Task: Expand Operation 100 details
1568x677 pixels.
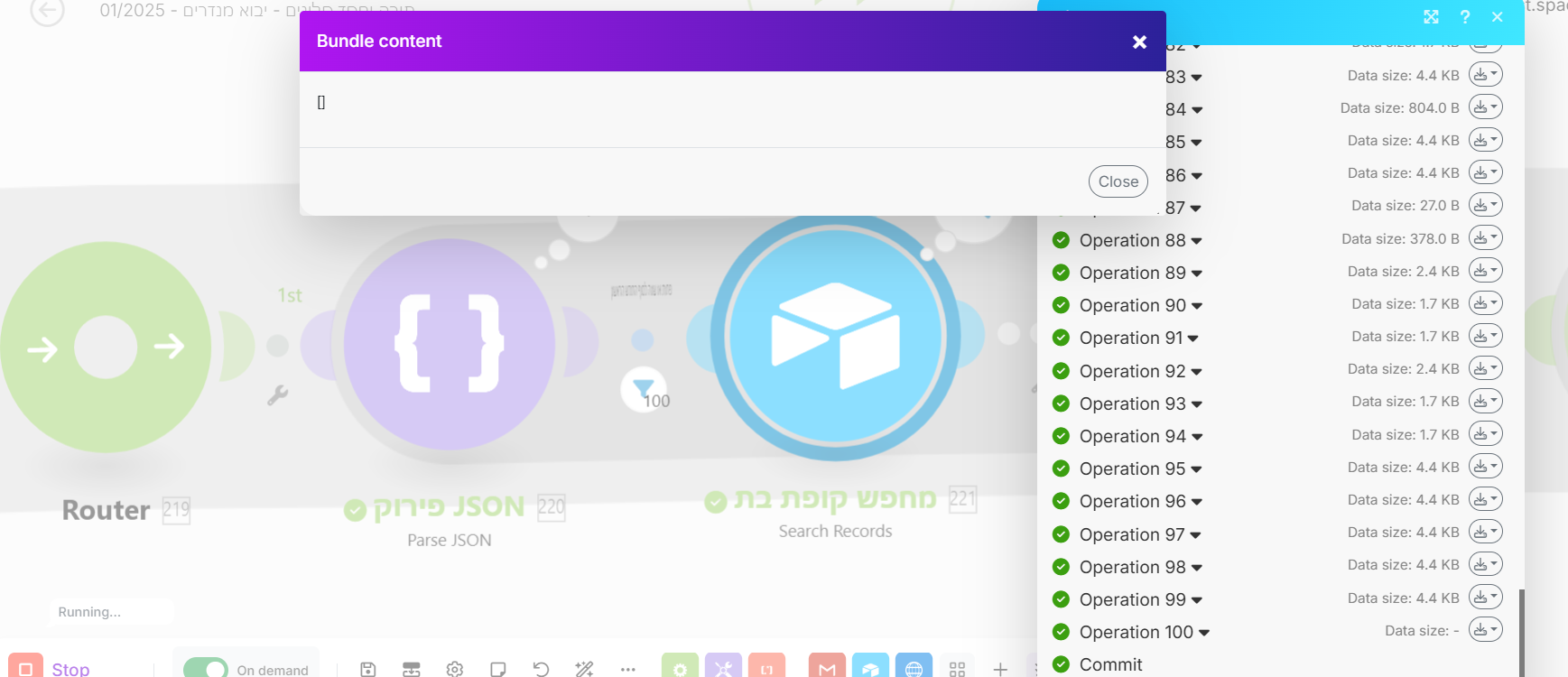Action: tap(1145, 632)
